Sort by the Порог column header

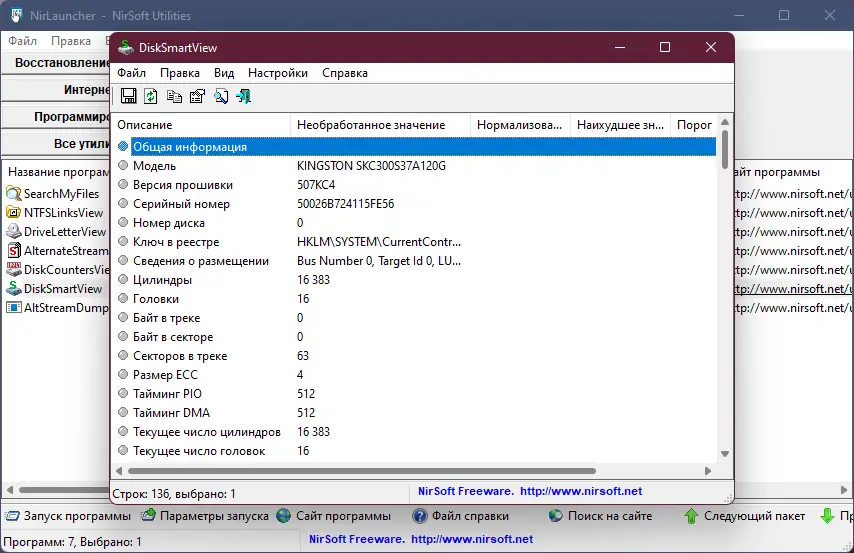[694, 125]
